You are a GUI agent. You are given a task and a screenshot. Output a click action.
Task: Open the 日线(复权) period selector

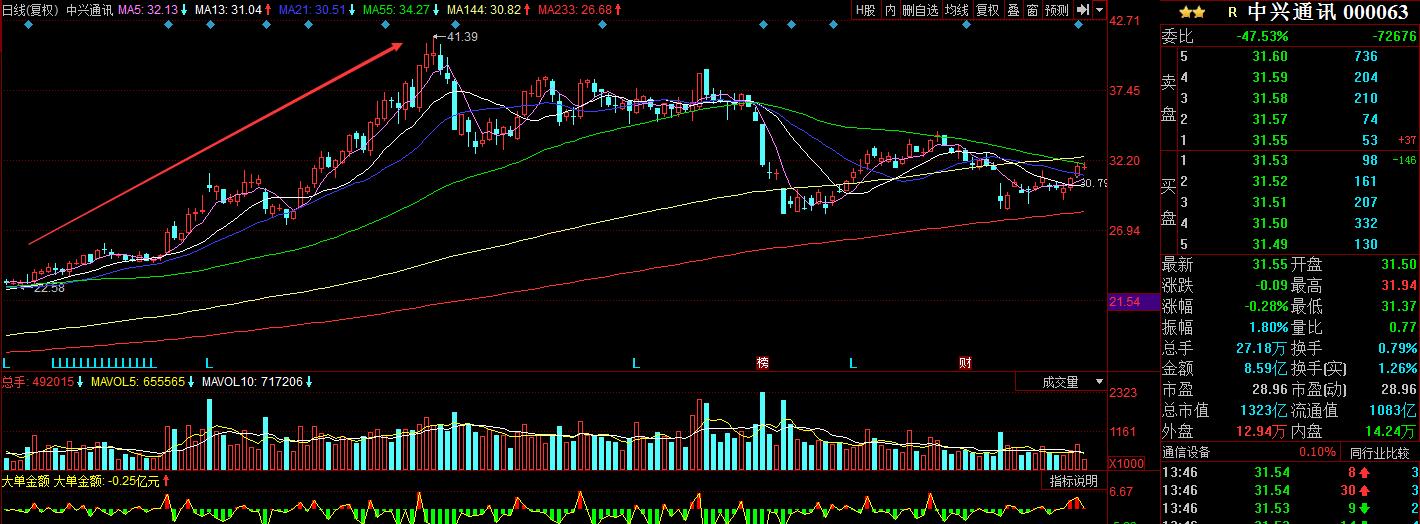[31, 10]
